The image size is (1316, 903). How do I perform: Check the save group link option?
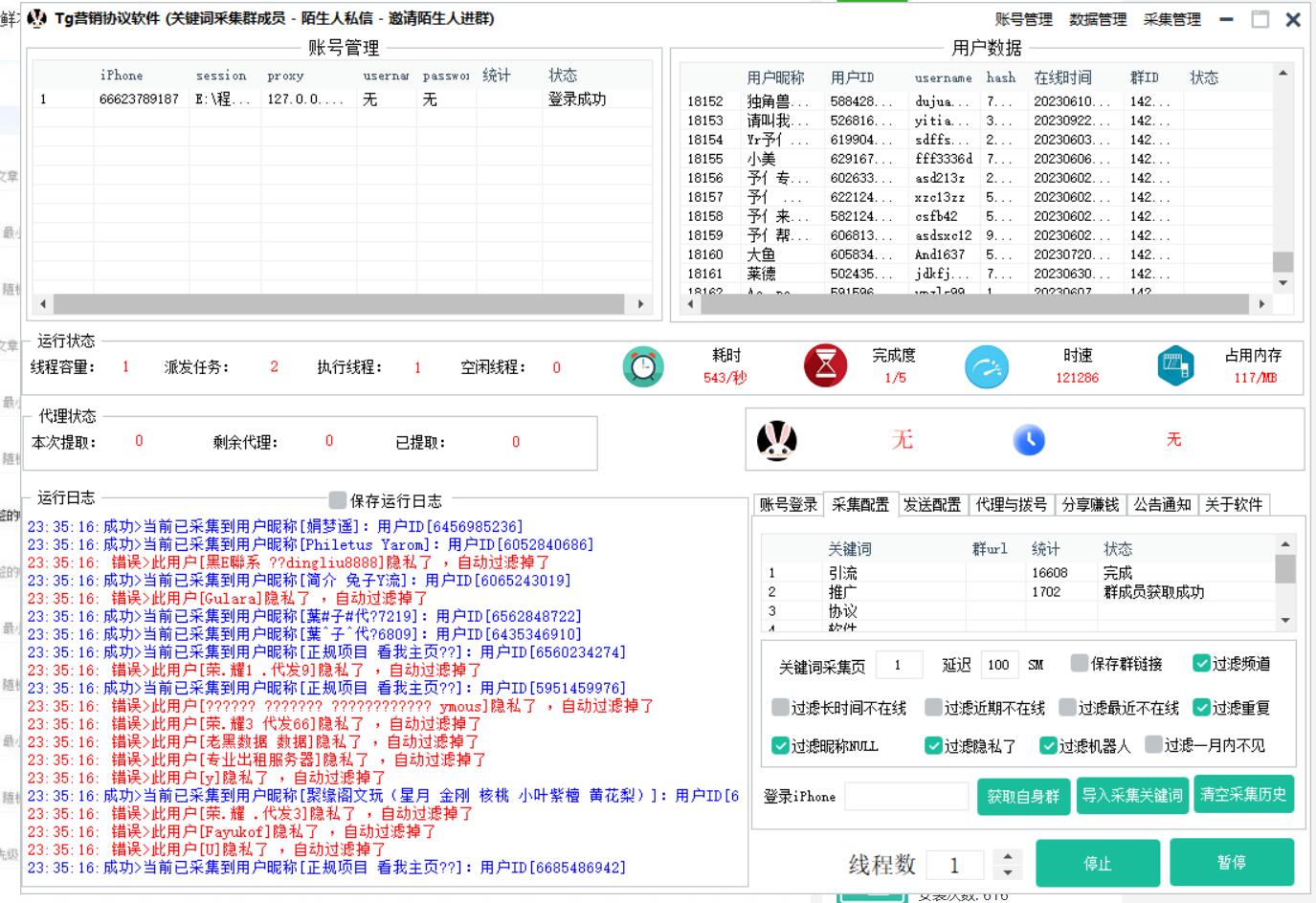(x=1080, y=663)
